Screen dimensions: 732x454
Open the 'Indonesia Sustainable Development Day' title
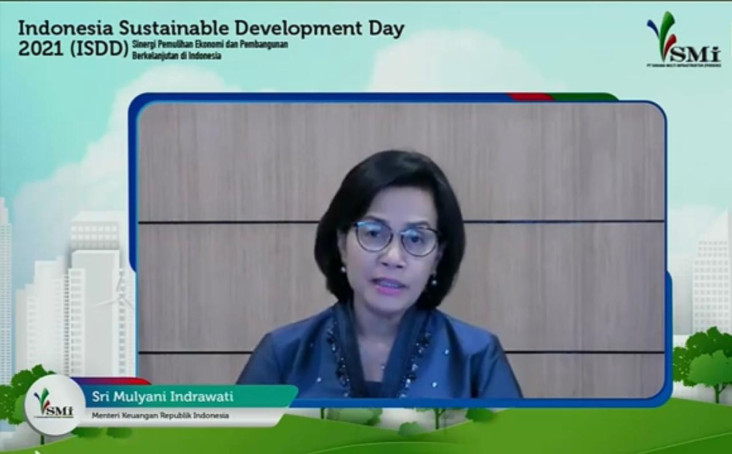click(211, 28)
